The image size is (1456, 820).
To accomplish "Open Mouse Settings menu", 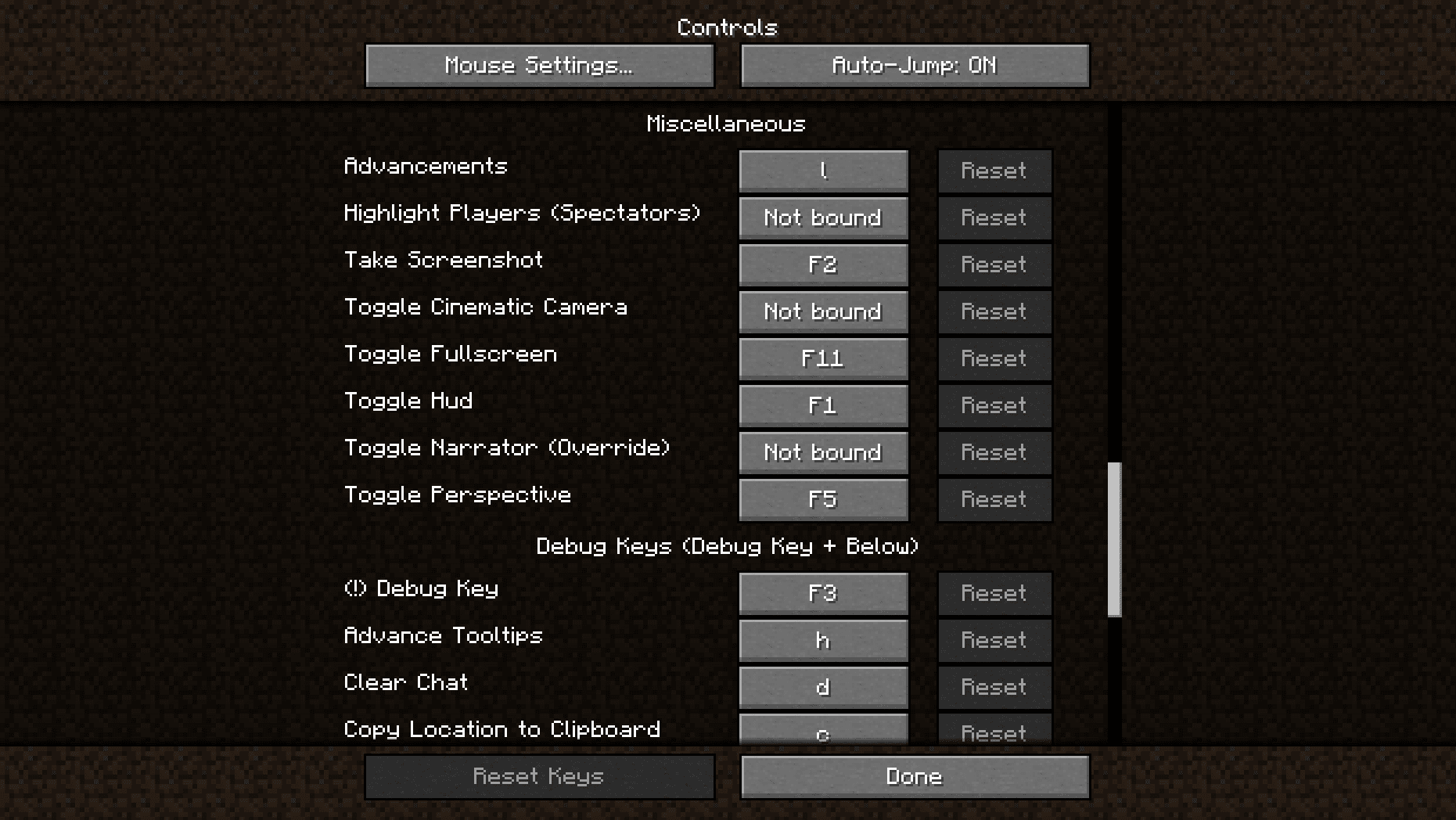I will click(540, 65).
